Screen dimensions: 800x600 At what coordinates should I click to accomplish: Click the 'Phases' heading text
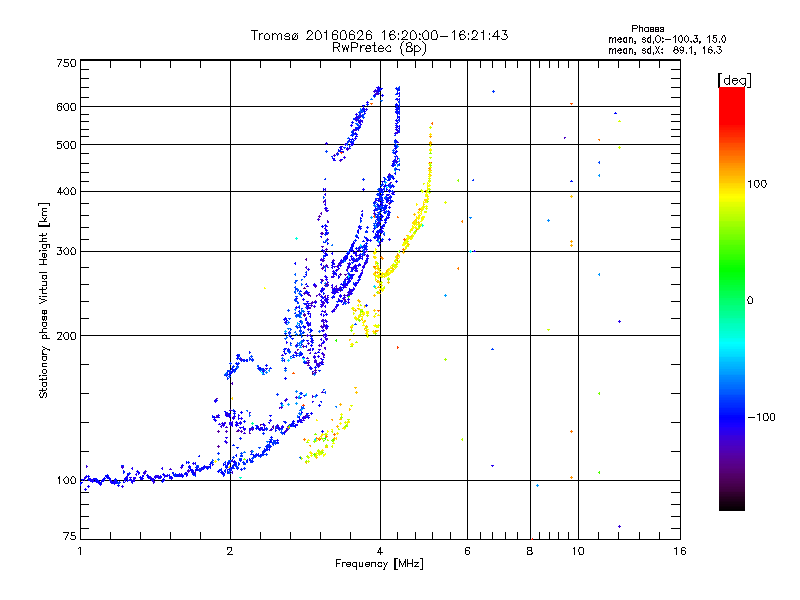point(647,29)
